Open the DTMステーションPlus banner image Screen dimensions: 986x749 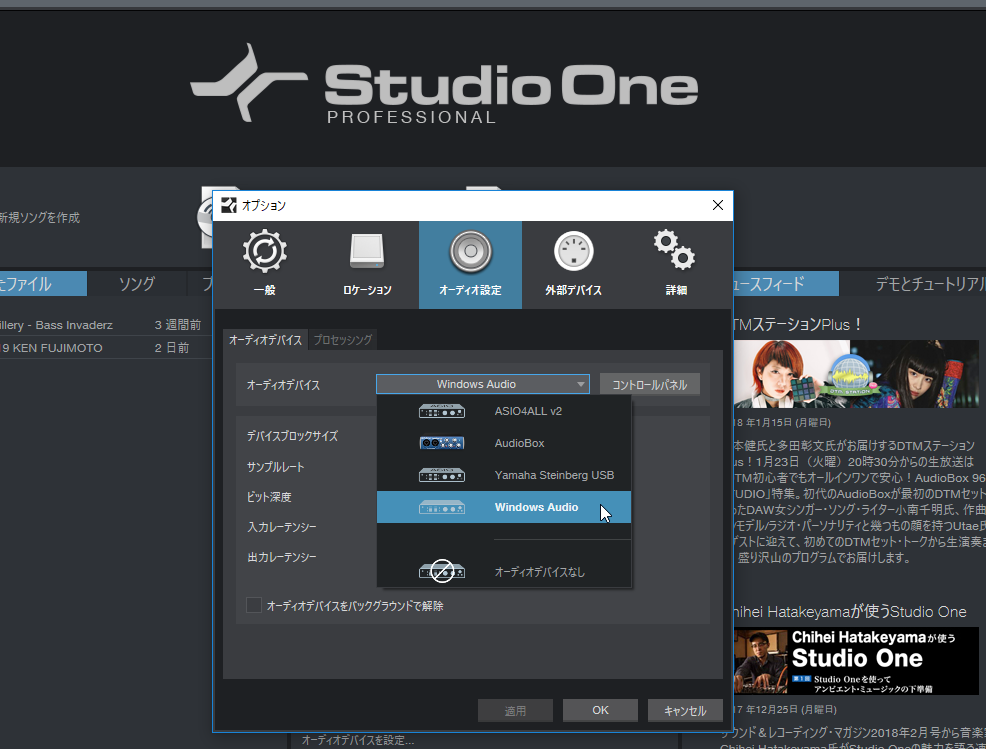tap(856, 374)
